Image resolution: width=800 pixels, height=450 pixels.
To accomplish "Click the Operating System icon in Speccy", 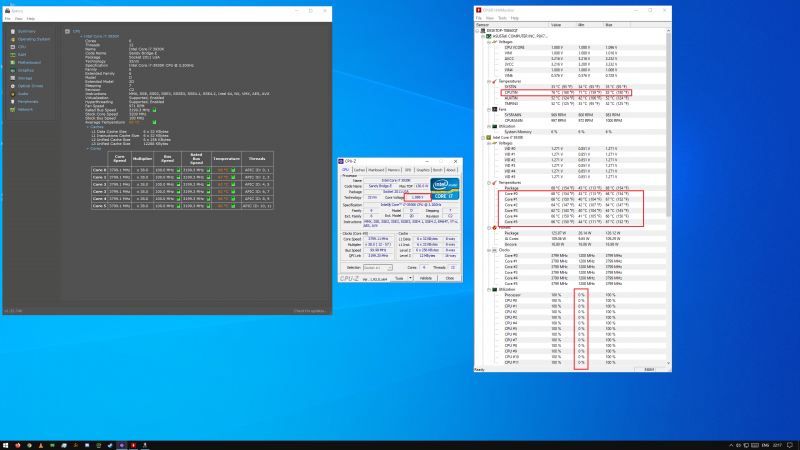I will pyautogui.click(x=11, y=38).
